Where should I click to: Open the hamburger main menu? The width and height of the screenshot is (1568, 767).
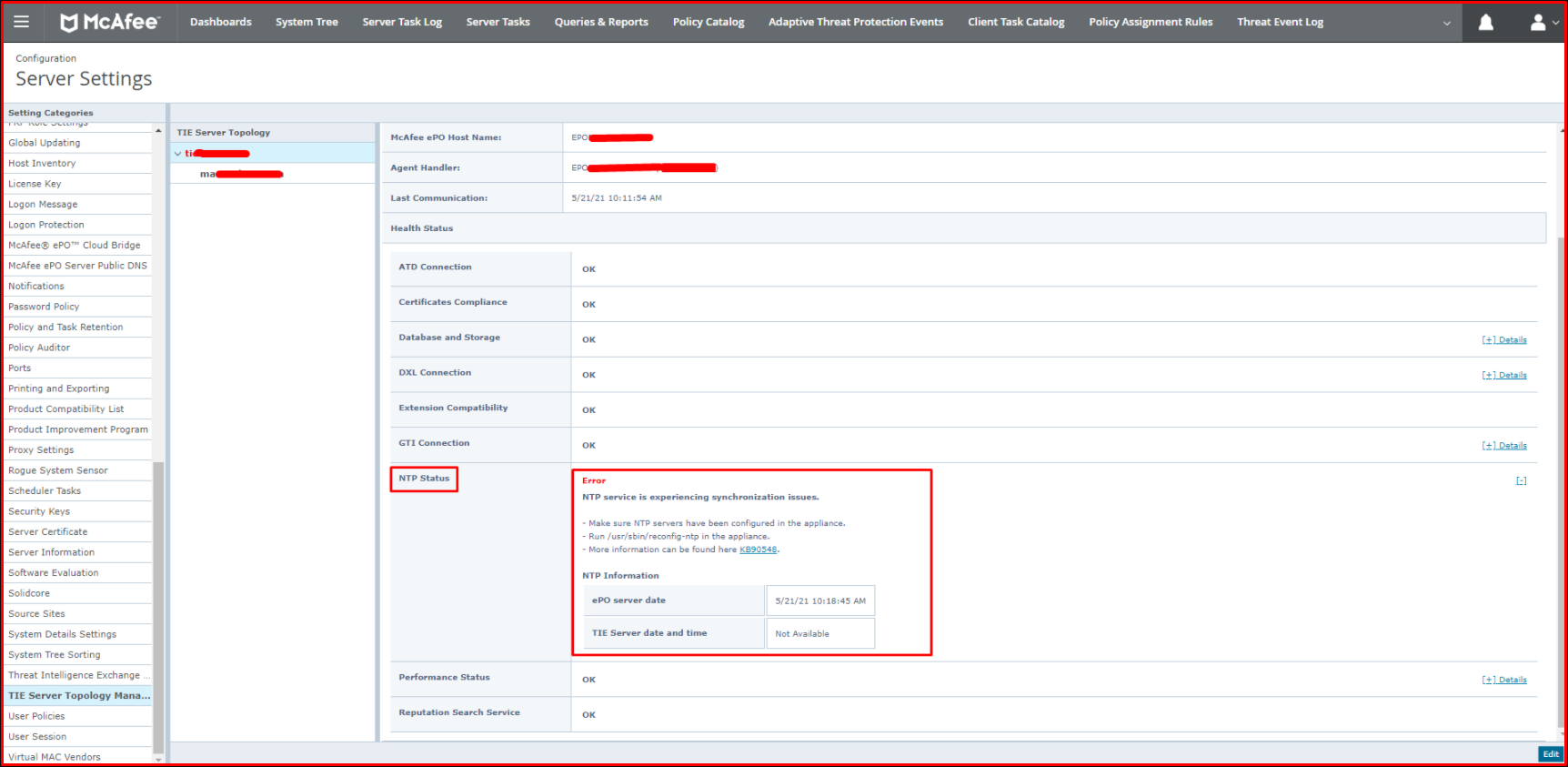22,22
